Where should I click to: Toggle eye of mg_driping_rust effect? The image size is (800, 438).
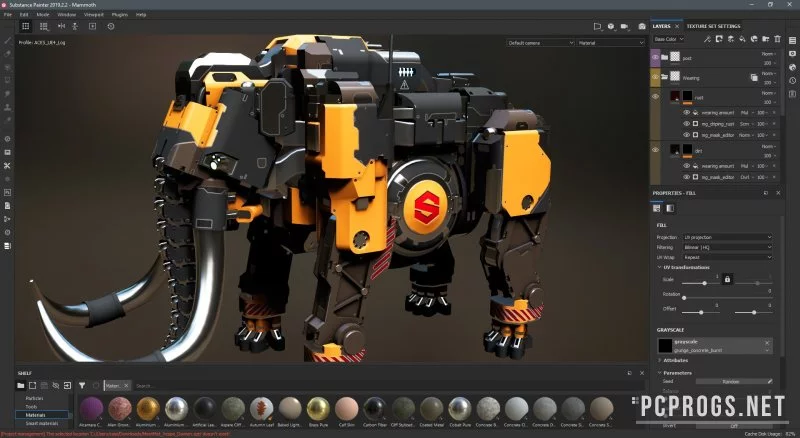click(x=686, y=124)
